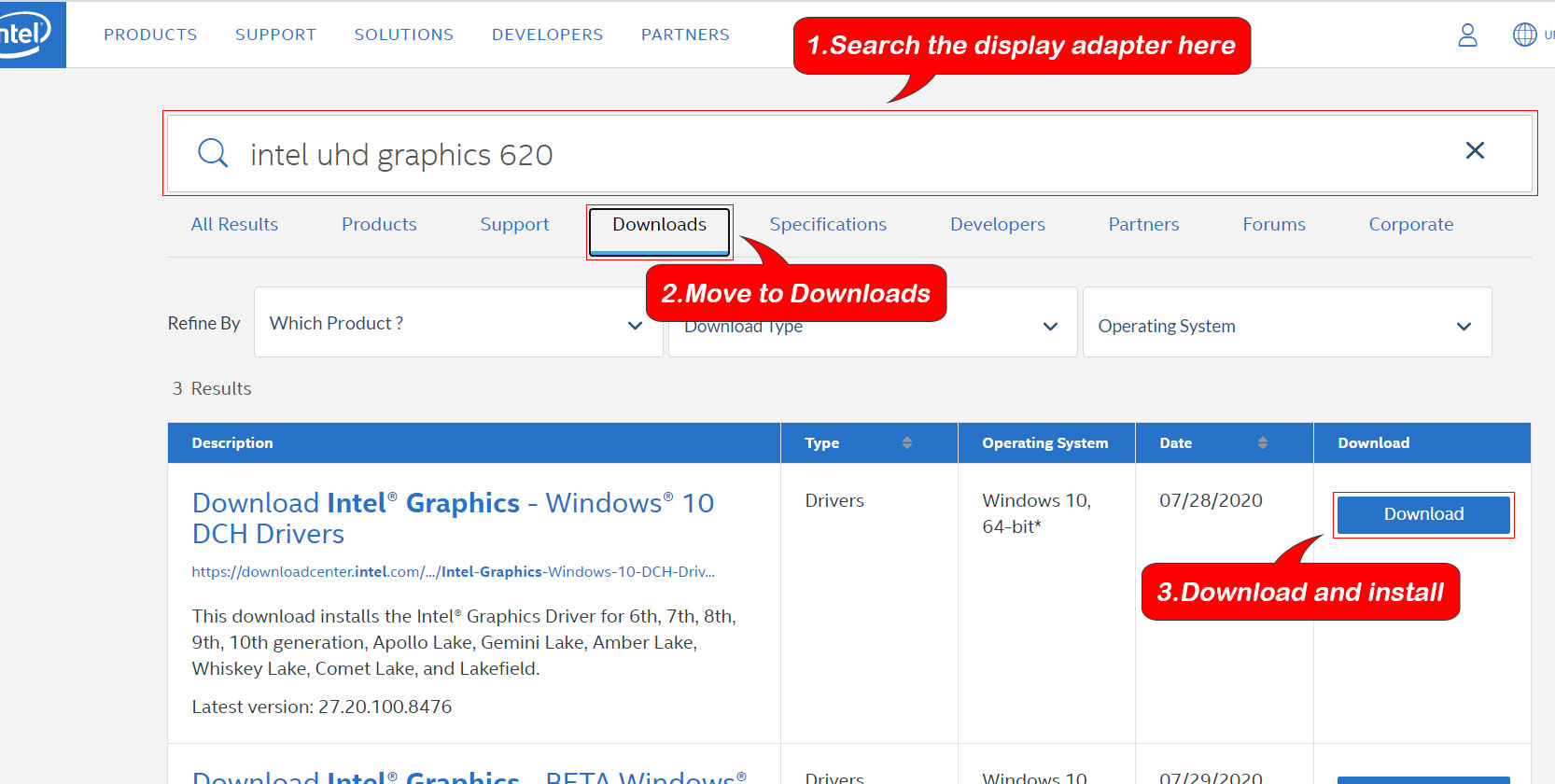Switch to Support tab
The width and height of the screenshot is (1555, 784).
click(x=514, y=224)
